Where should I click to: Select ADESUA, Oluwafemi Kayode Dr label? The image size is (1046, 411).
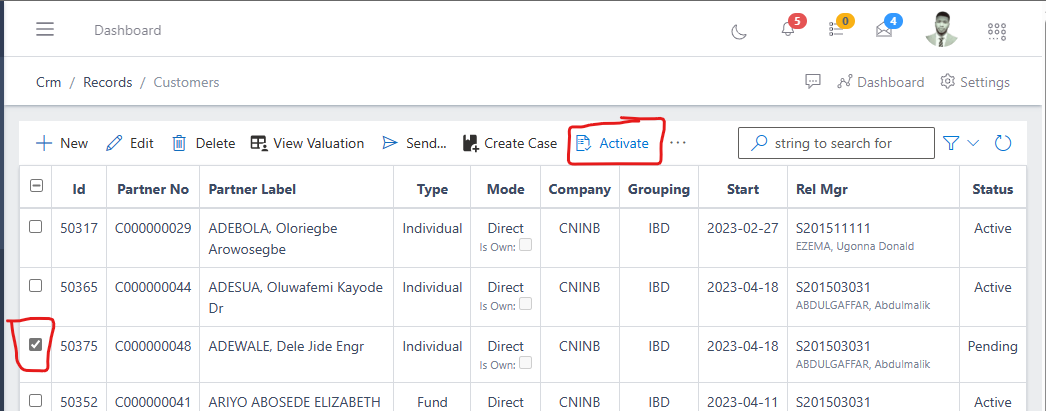(296, 298)
